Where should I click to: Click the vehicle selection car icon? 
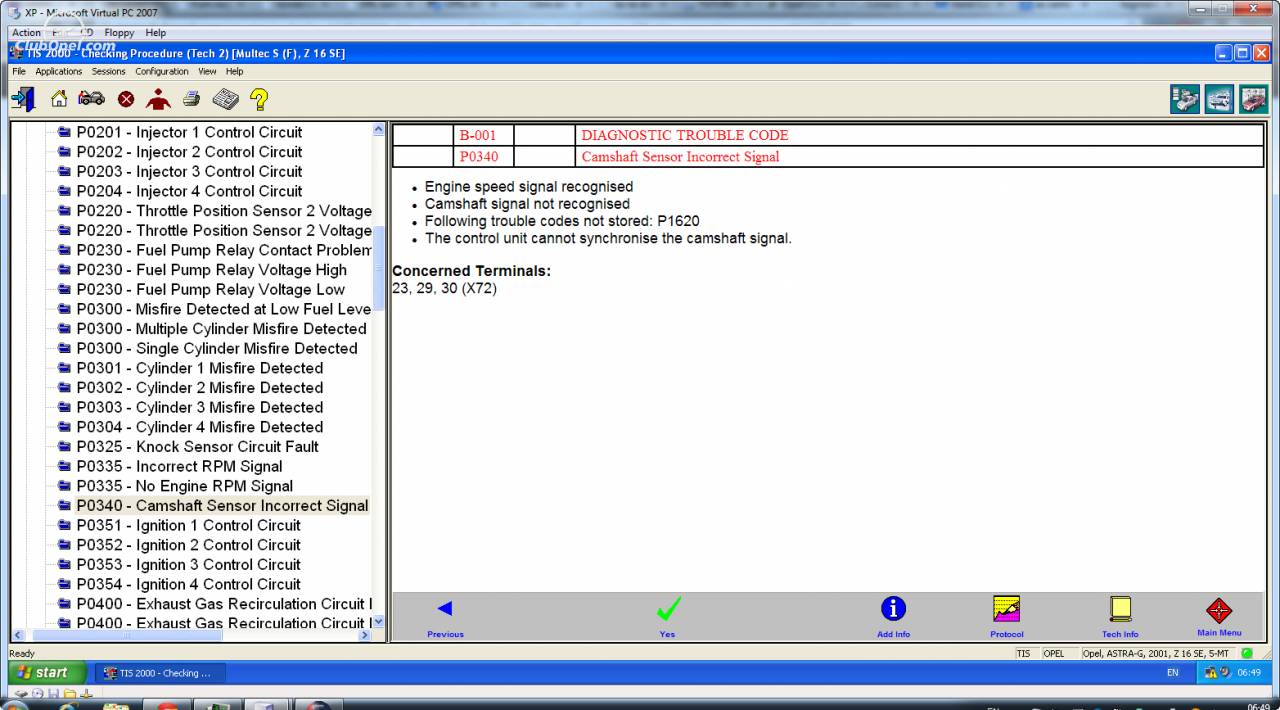click(x=91, y=99)
